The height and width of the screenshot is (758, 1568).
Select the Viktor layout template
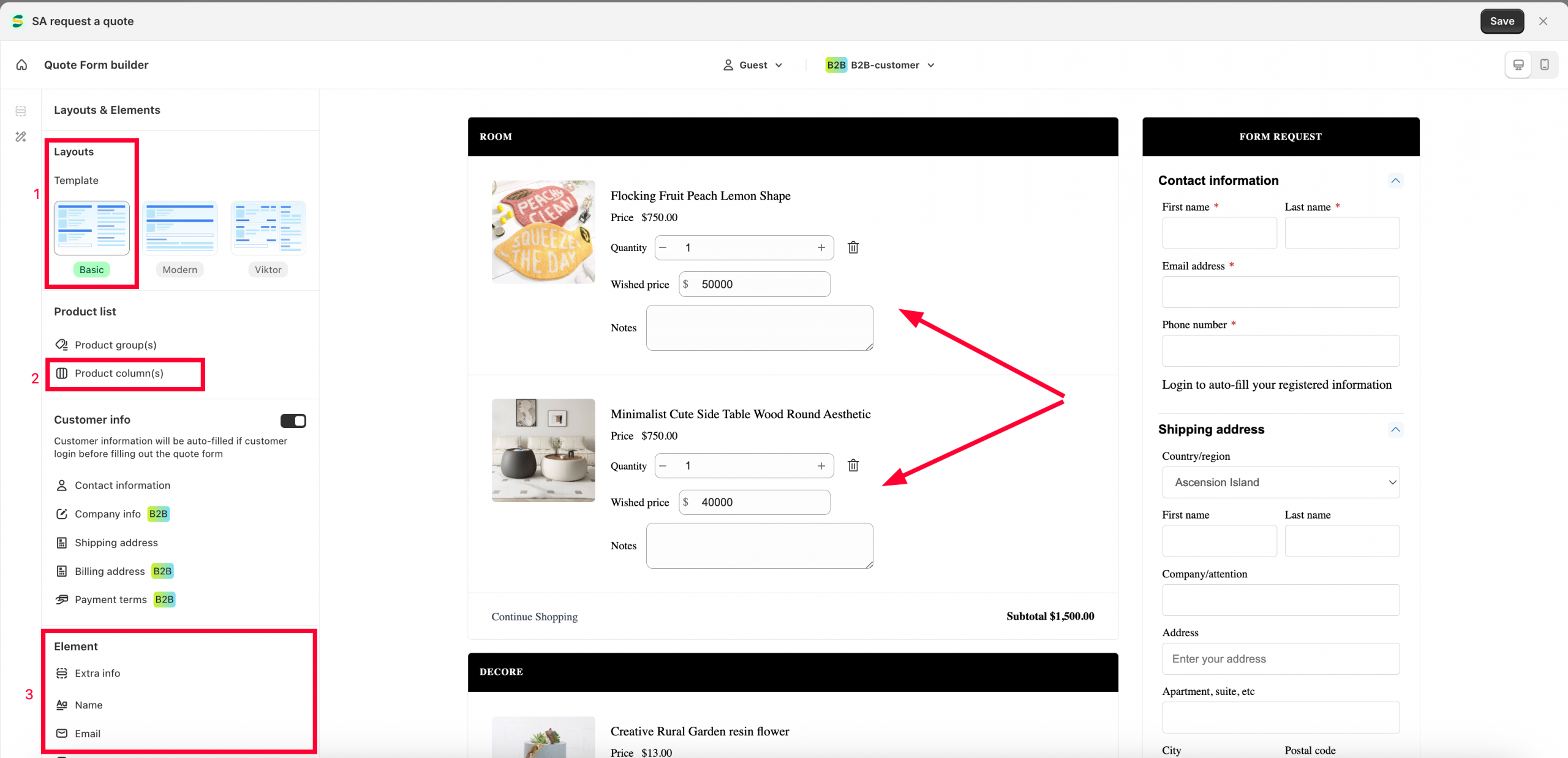pos(268,228)
